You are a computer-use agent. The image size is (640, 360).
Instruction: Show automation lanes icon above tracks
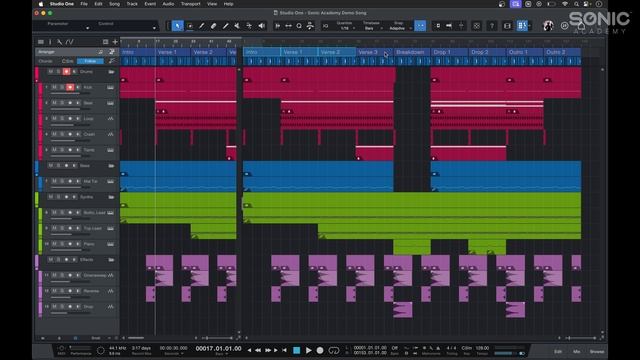[x=70, y=42]
